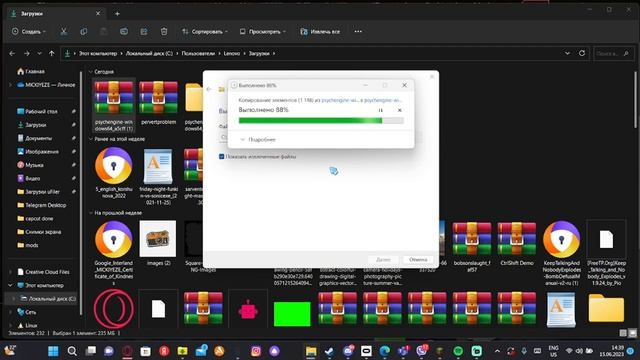Open Spotify from the taskbar
This screenshot has height=360, width=640.
click(x=458, y=351)
